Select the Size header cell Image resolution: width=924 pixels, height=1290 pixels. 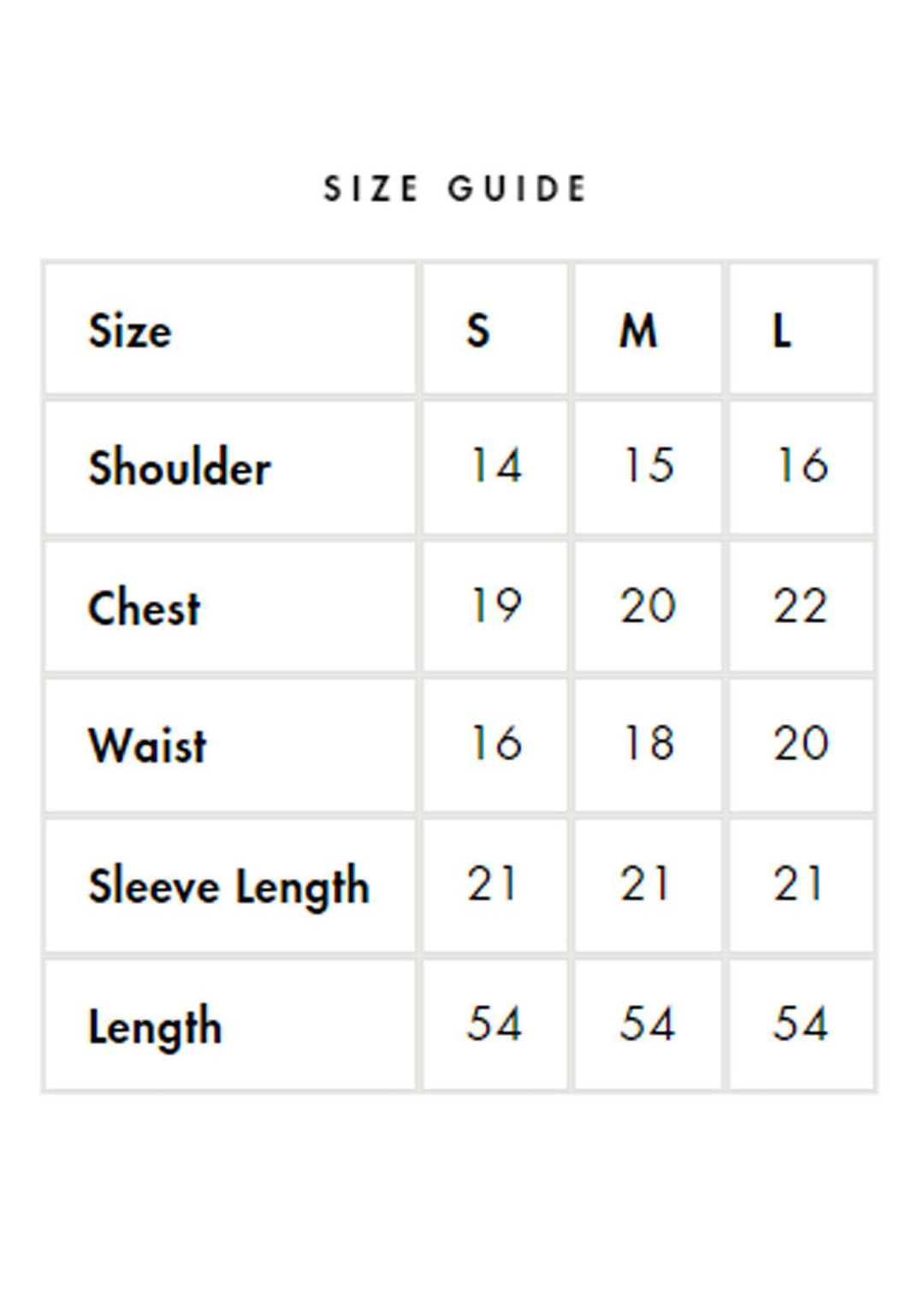(130, 331)
